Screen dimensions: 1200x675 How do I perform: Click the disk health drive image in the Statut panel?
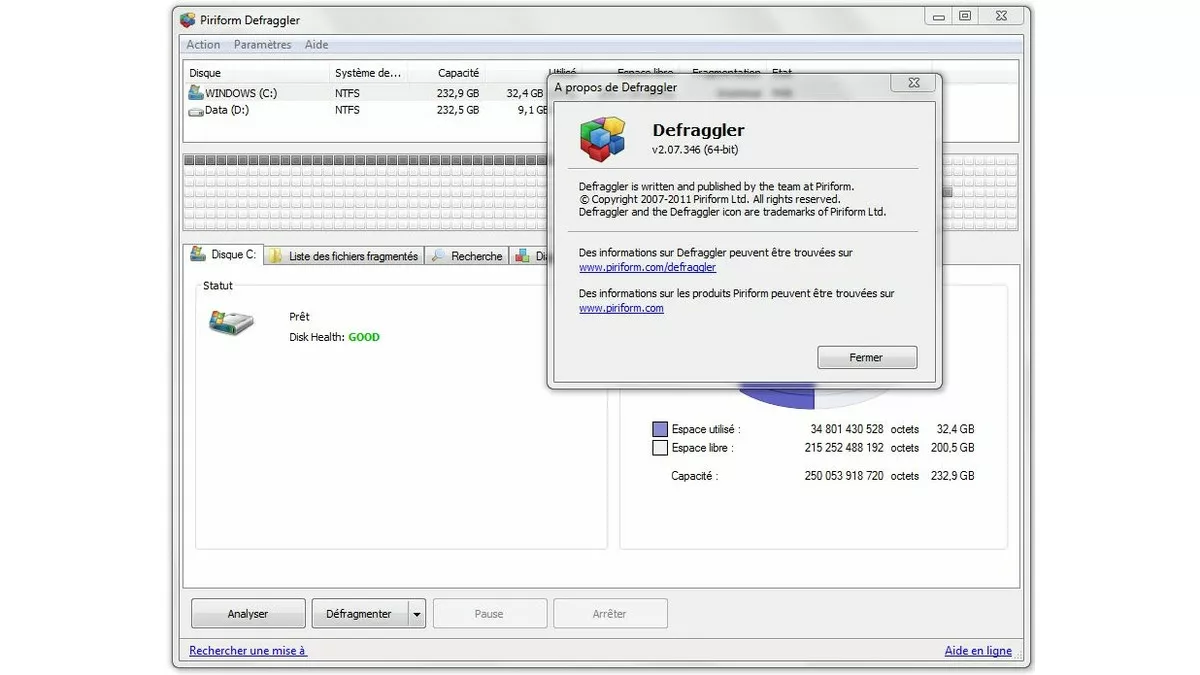pos(231,324)
